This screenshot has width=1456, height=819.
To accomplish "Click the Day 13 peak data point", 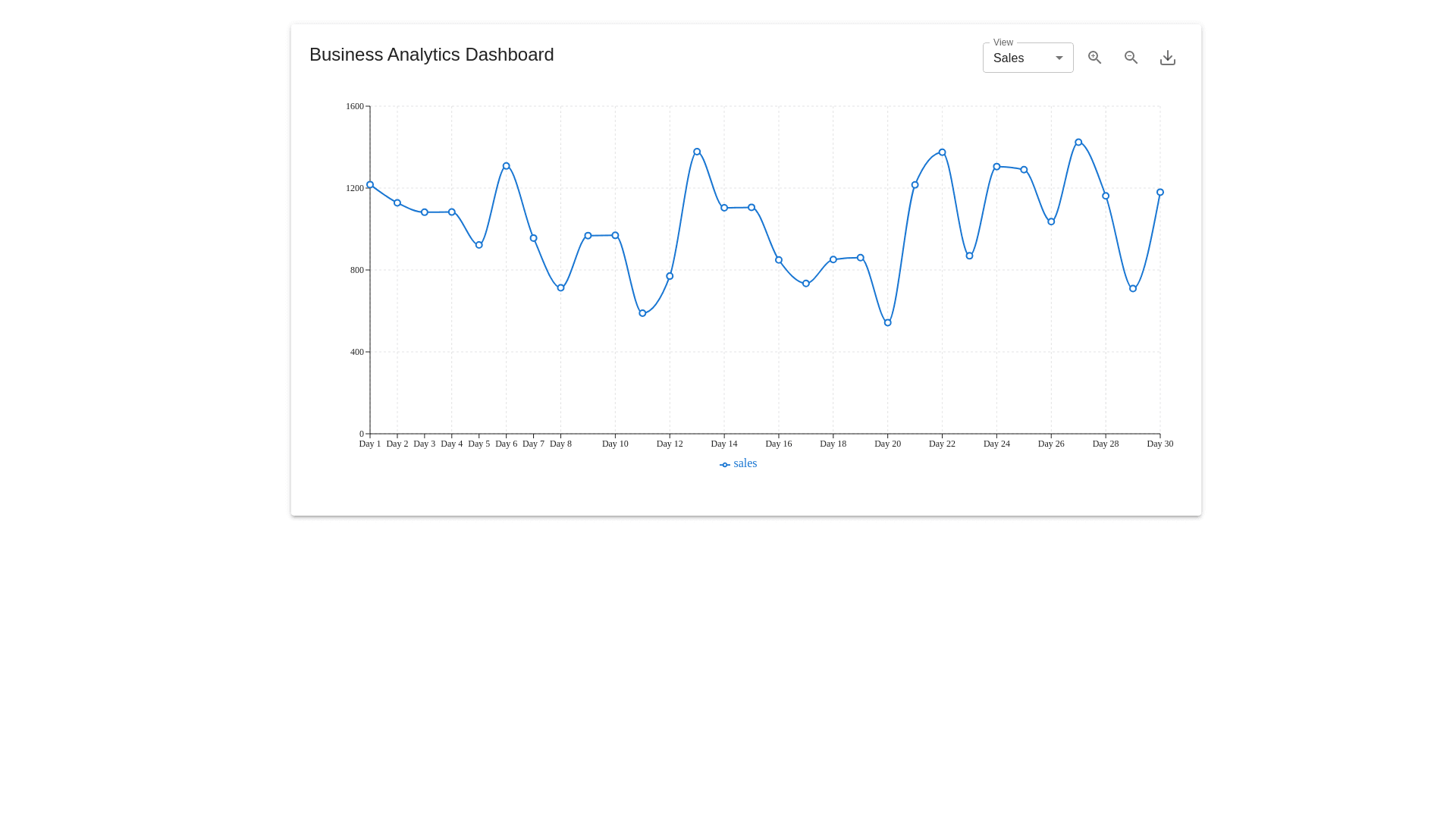I will coord(697,152).
